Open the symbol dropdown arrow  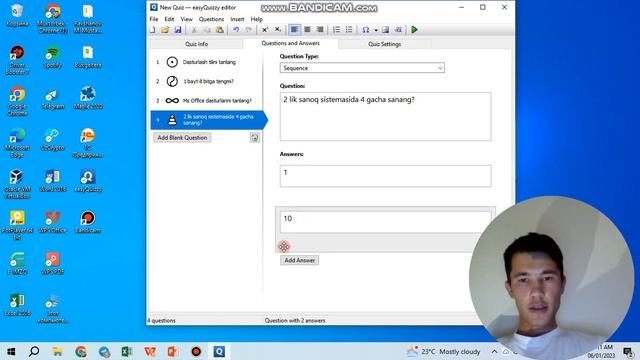[x=376, y=30]
